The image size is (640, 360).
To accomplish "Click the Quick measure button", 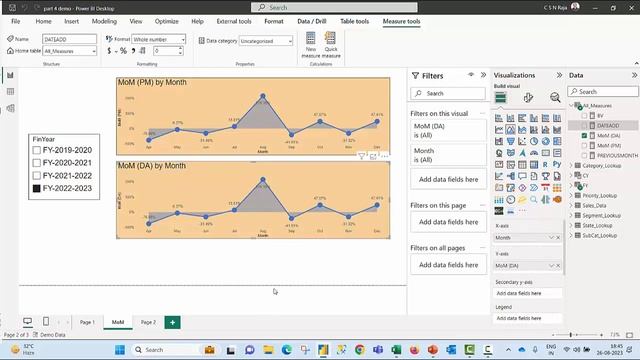I will coord(331,45).
